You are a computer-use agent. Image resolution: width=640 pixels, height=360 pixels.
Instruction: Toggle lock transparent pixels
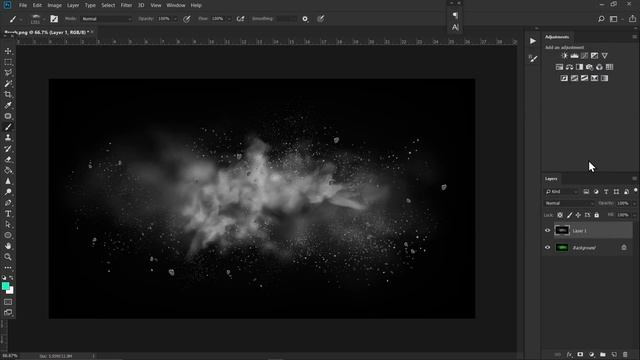pyautogui.click(x=560, y=215)
